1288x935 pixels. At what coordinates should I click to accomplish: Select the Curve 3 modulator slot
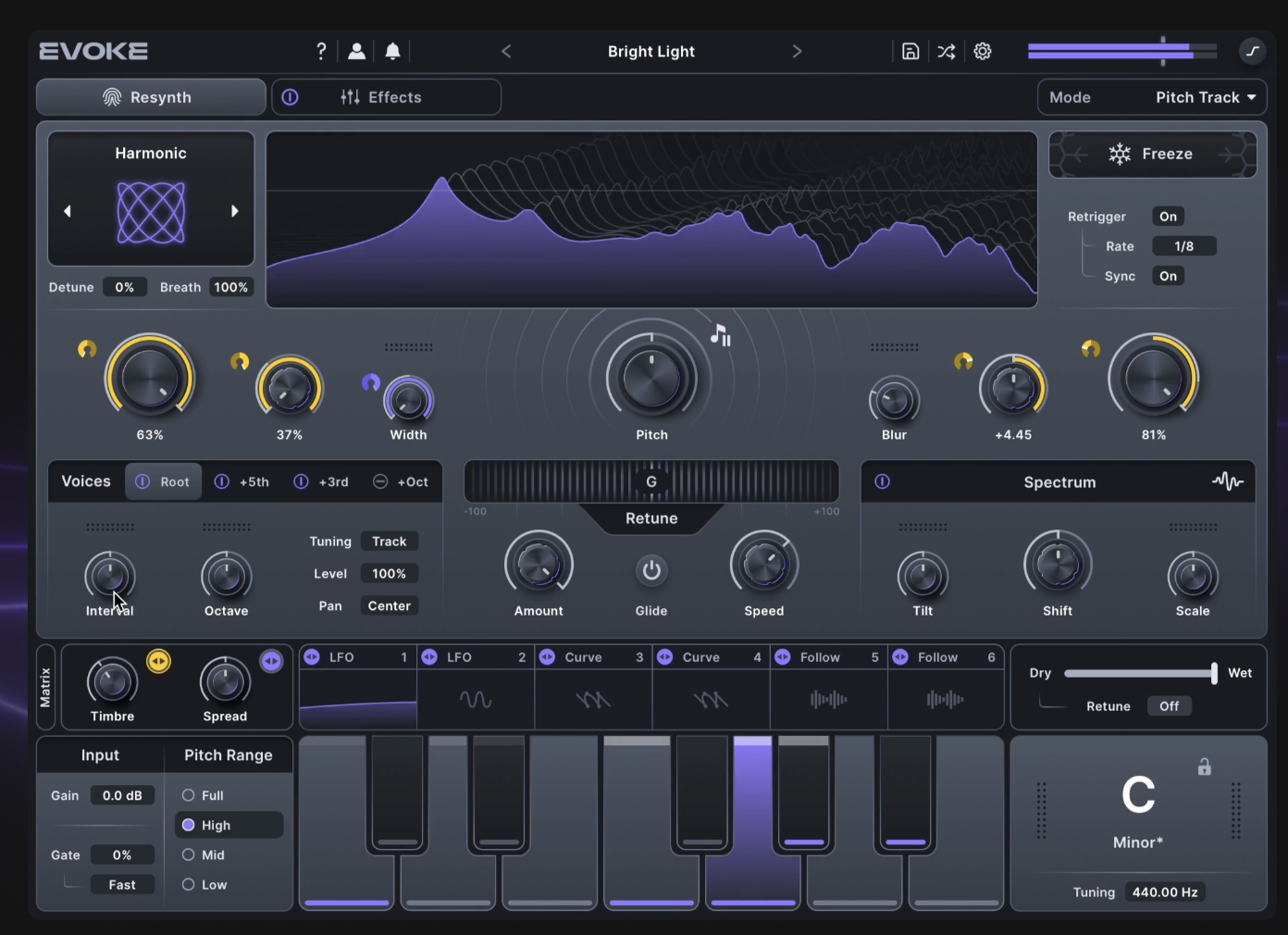coord(593,687)
